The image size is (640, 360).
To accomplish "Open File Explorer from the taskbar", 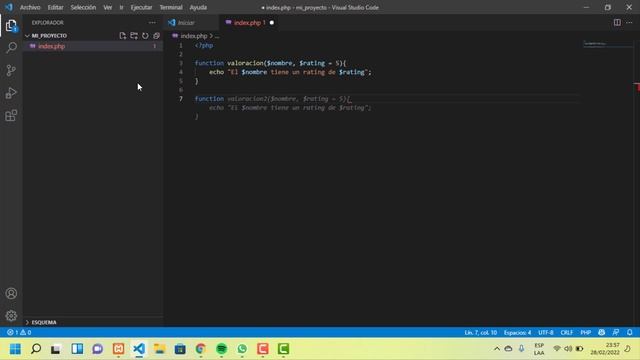I will pos(159,349).
